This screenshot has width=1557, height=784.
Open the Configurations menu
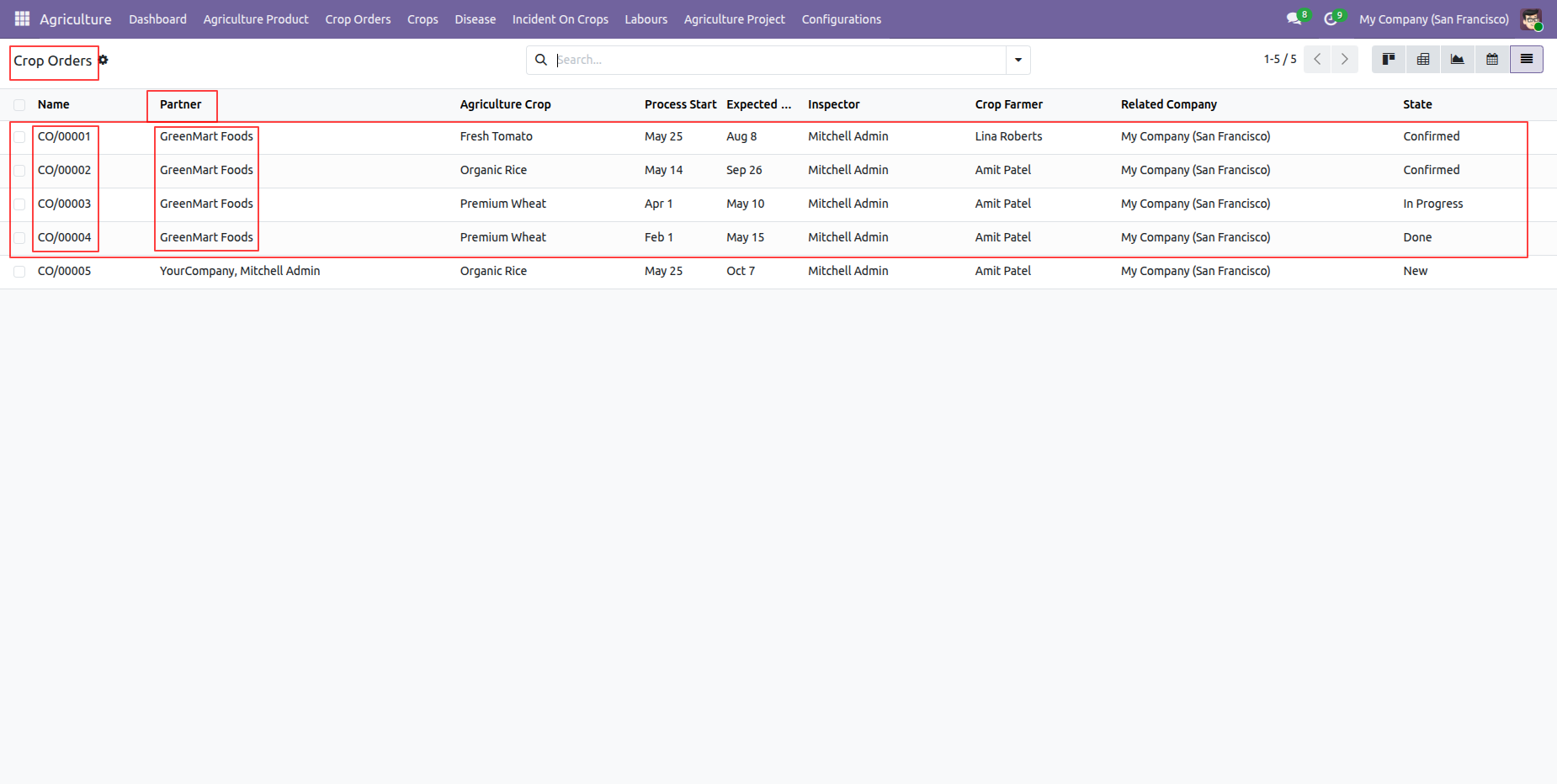(842, 19)
